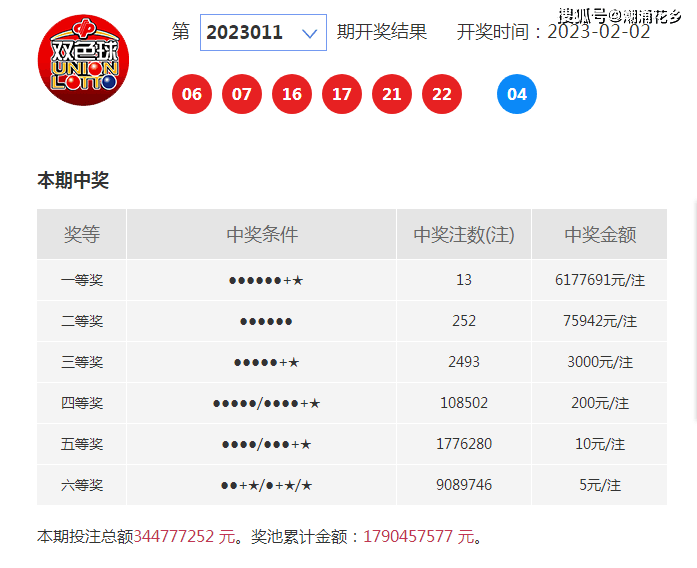The width and height of the screenshot is (697, 568).
Task: Select red ball number 06
Action: click(192, 94)
